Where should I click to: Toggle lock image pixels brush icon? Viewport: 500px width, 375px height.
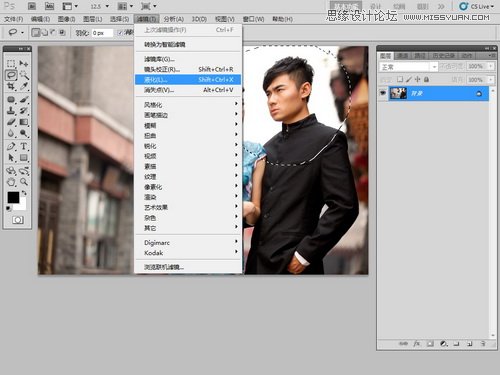pyautogui.click(x=409, y=79)
